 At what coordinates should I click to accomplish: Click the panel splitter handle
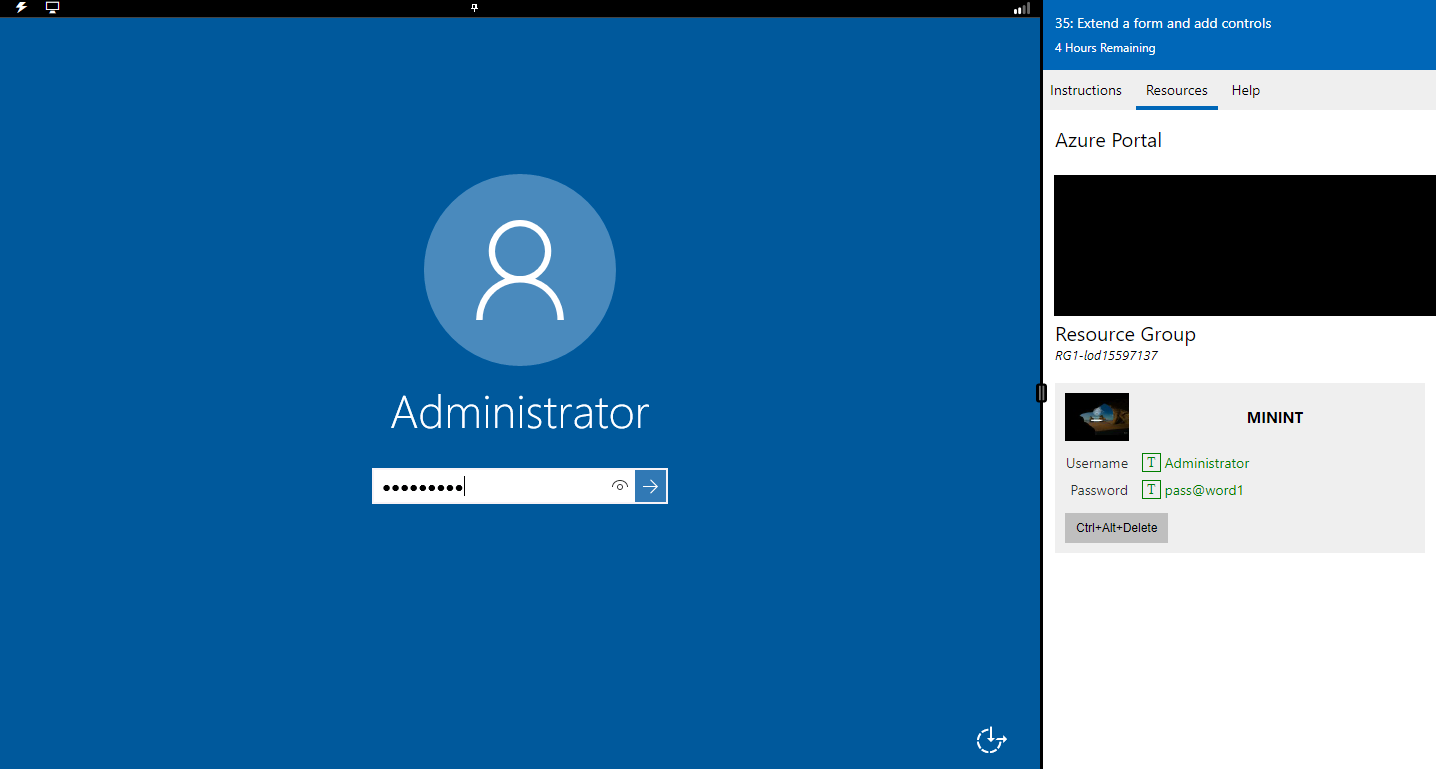click(x=1041, y=393)
